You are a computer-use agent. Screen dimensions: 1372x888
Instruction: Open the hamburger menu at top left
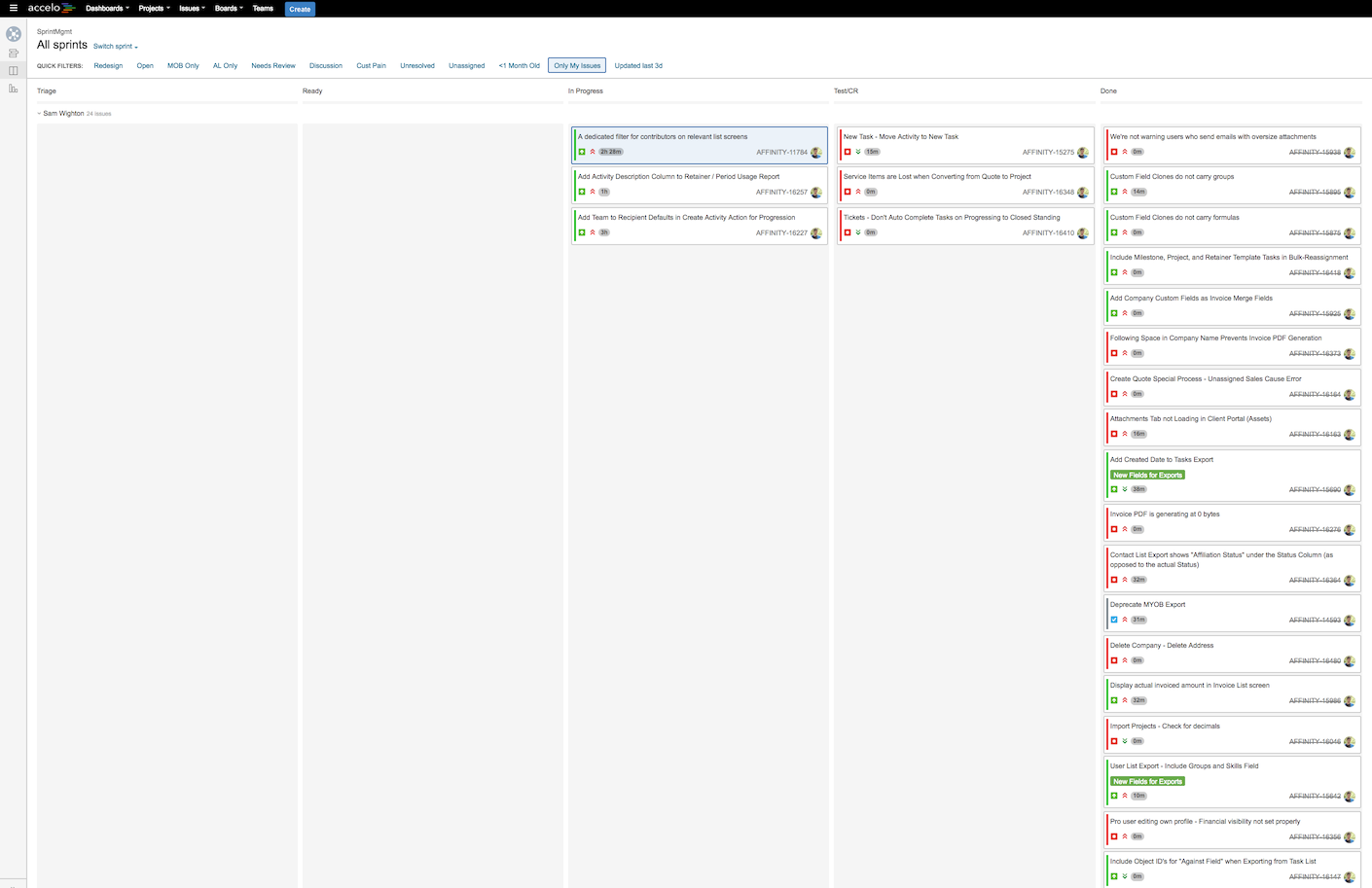[x=13, y=9]
